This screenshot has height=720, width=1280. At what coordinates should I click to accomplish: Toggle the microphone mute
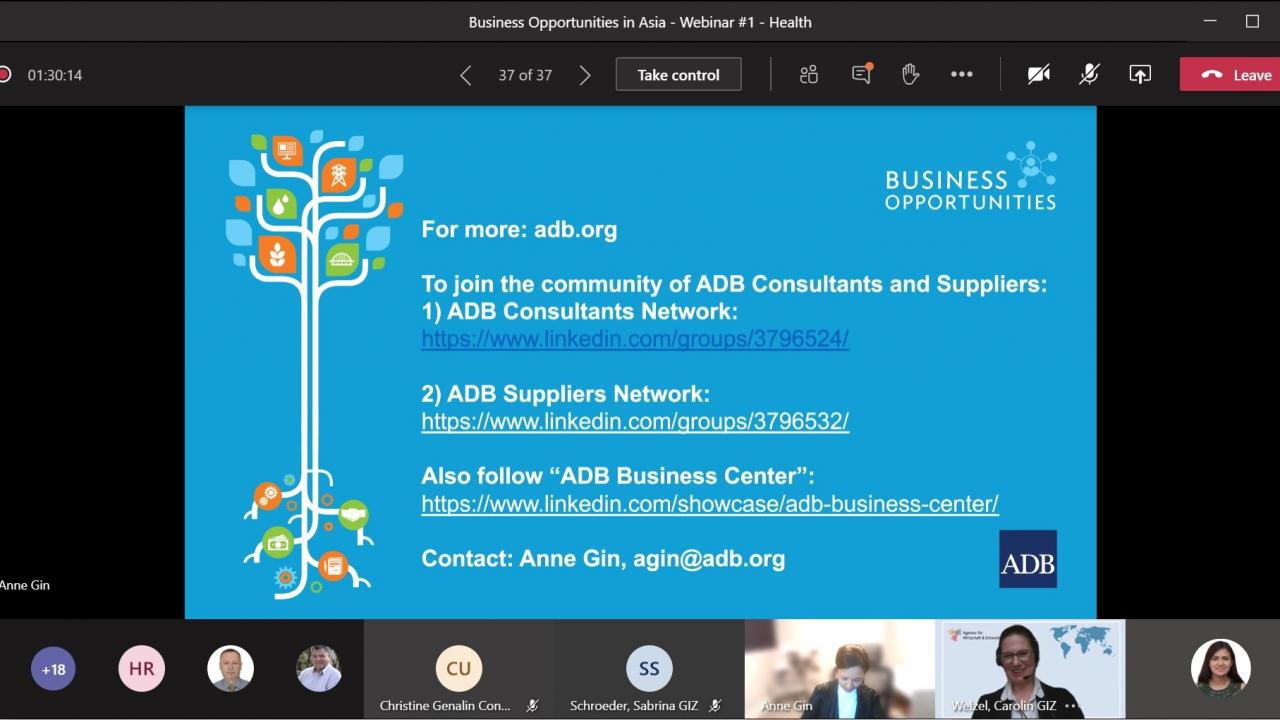(x=1090, y=75)
